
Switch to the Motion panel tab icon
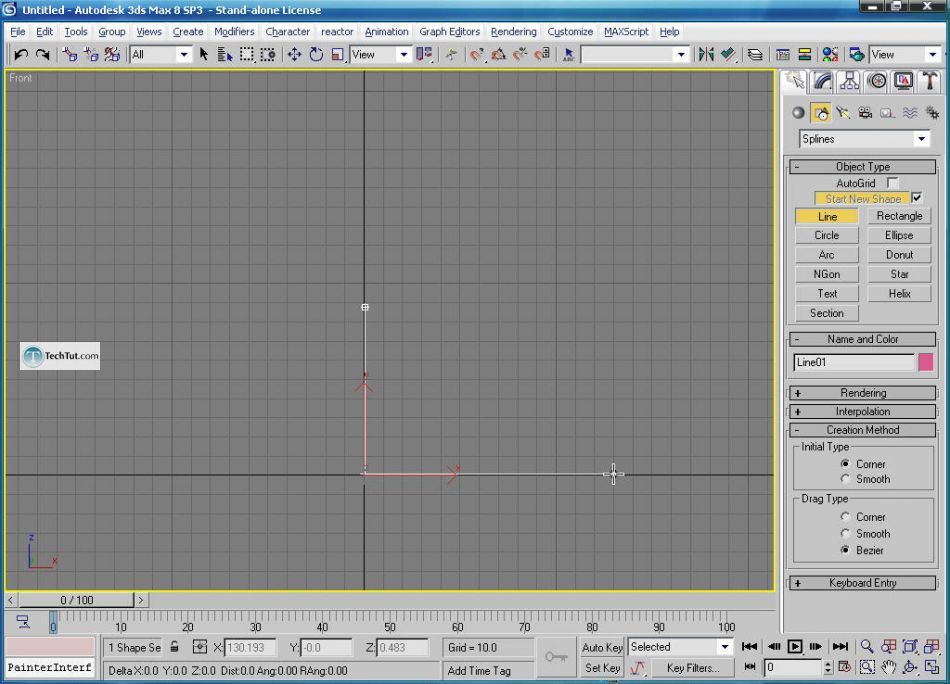coord(877,81)
